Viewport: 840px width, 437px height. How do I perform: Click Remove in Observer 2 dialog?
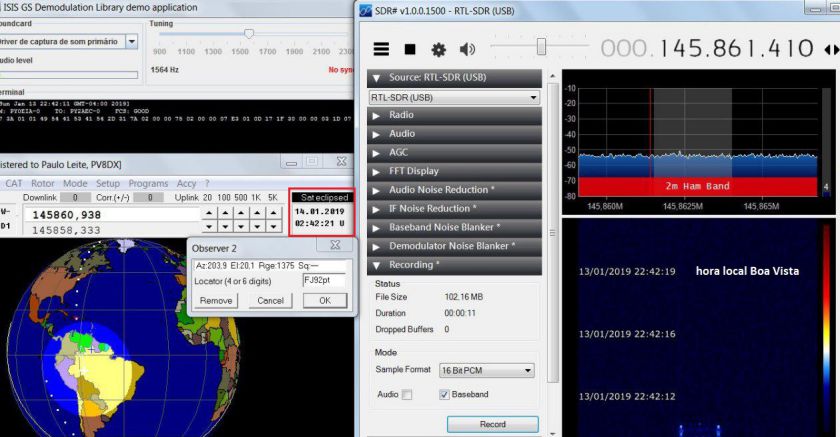coord(216,300)
